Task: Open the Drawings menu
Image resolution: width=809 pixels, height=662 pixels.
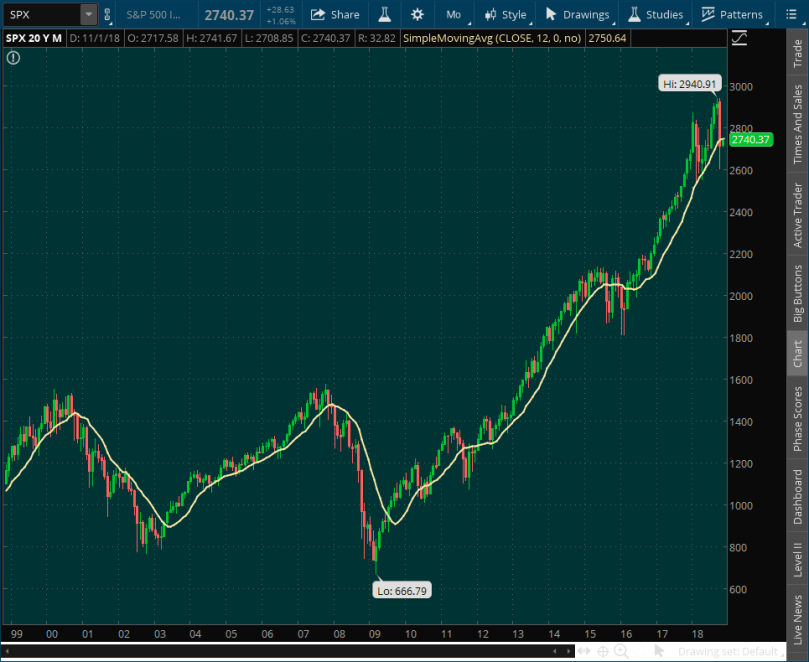Action: click(x=577, y=15)
